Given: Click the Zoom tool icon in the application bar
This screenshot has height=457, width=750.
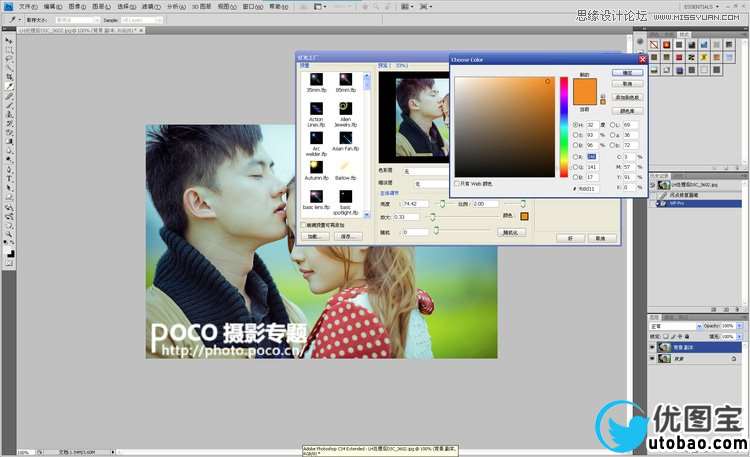Looking at the screenshot, I should (376, 7).
